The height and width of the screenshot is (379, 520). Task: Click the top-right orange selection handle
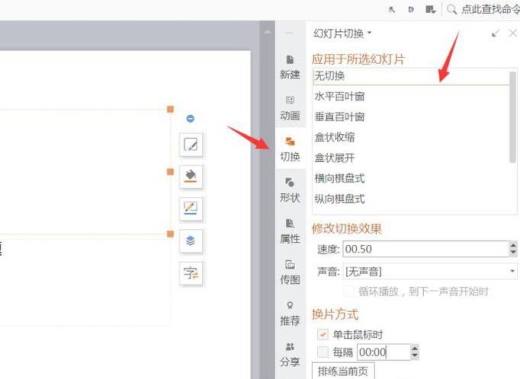point(170,109)
